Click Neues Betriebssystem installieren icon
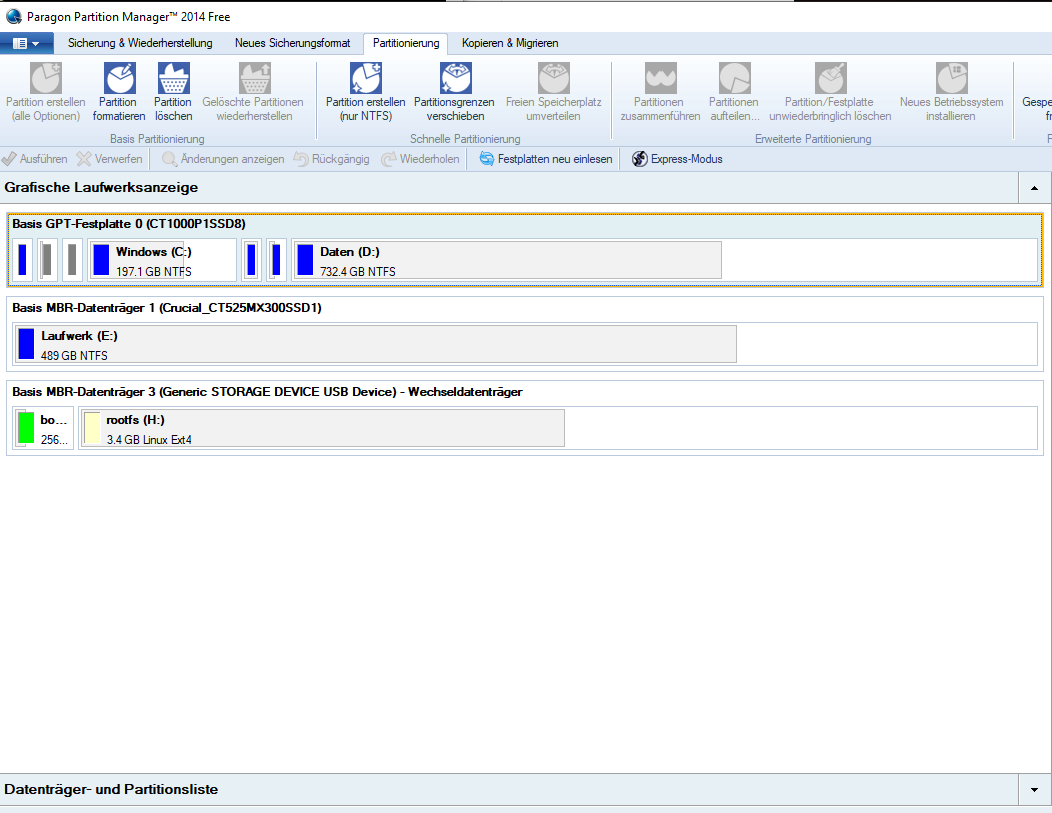The height and width of the screenshot is (813, 1052). 951,78
